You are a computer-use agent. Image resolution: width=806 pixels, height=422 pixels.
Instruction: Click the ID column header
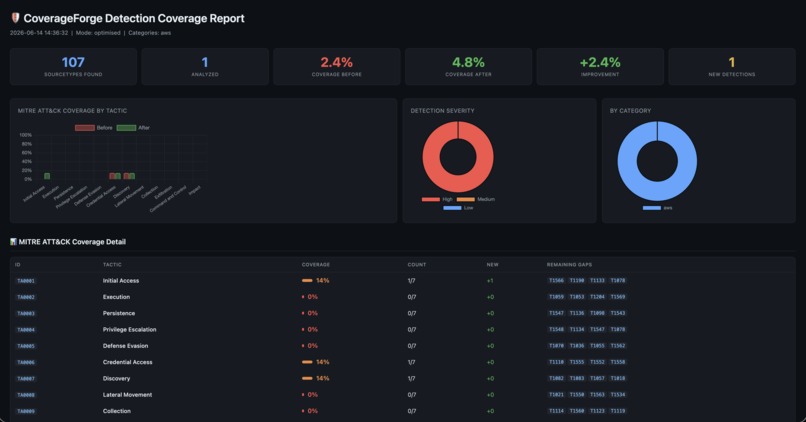[17, 265]
